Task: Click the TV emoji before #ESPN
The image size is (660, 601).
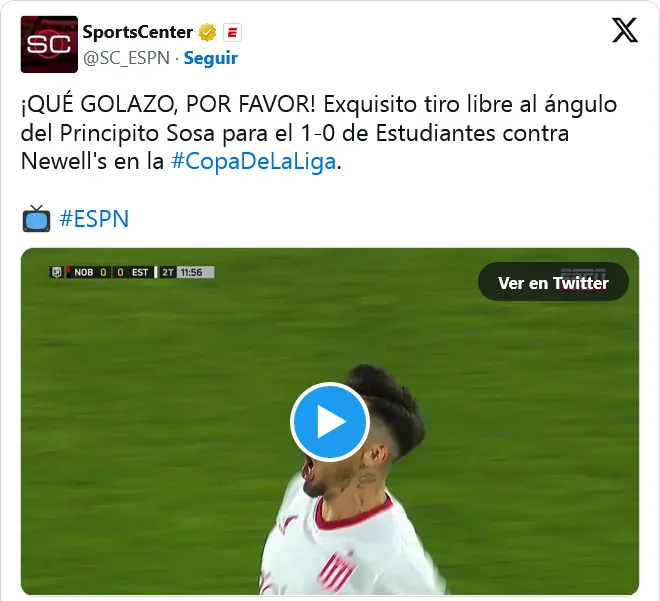Action: click(36, 219)
